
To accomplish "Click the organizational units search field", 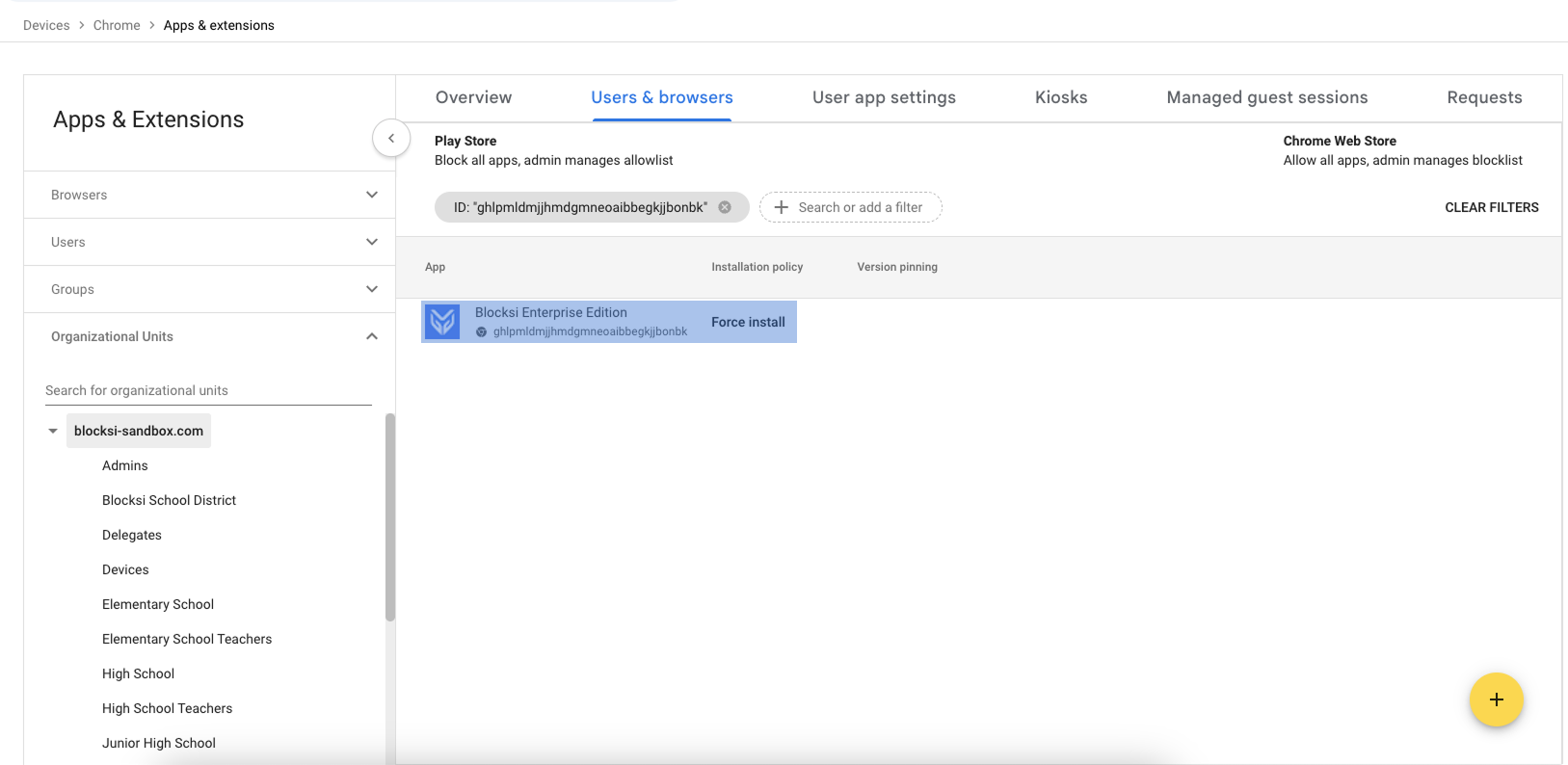I will pyautogui.click(x=208, y=390).
